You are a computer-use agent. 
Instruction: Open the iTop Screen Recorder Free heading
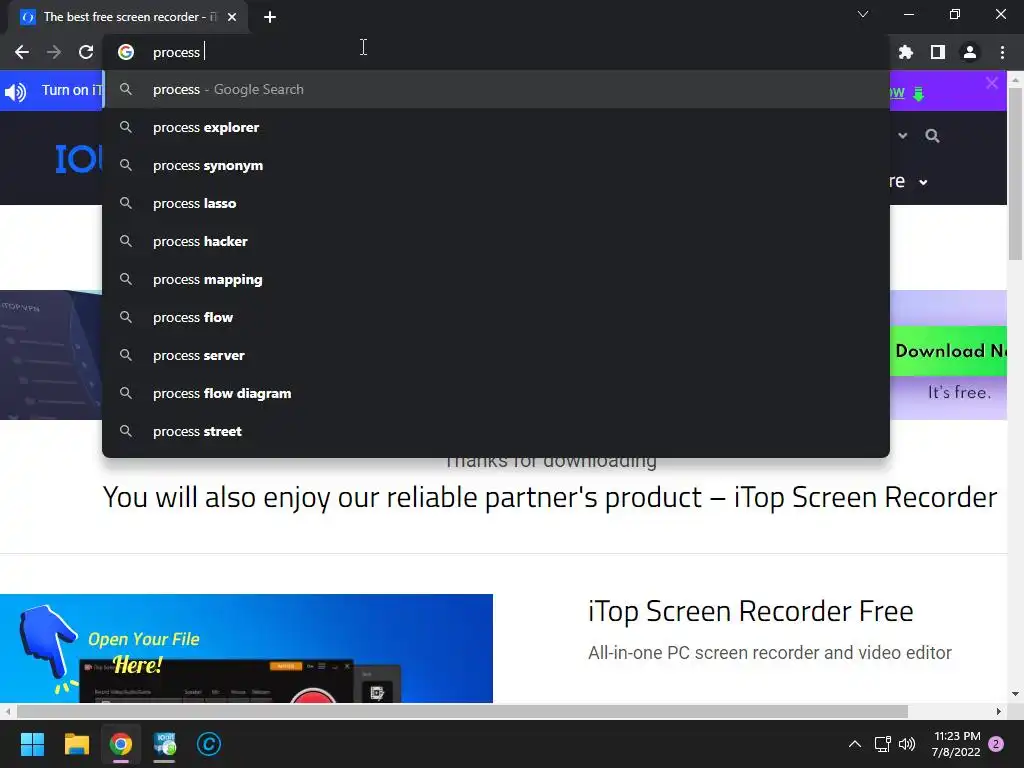750,611
